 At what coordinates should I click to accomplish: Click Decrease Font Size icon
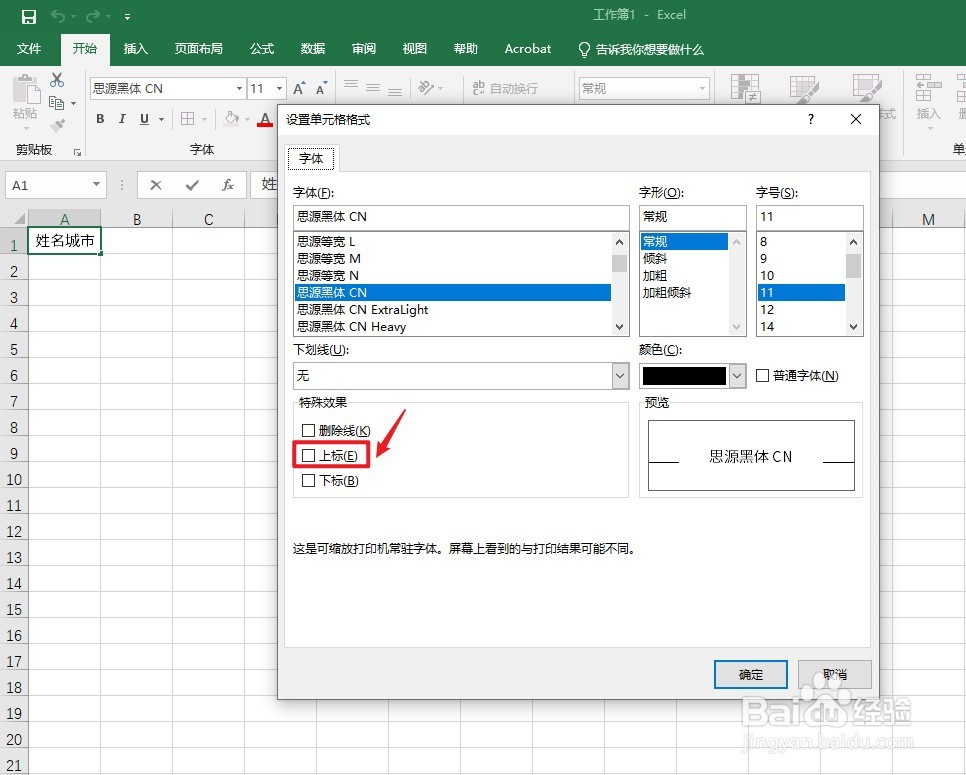click(321, 89)
